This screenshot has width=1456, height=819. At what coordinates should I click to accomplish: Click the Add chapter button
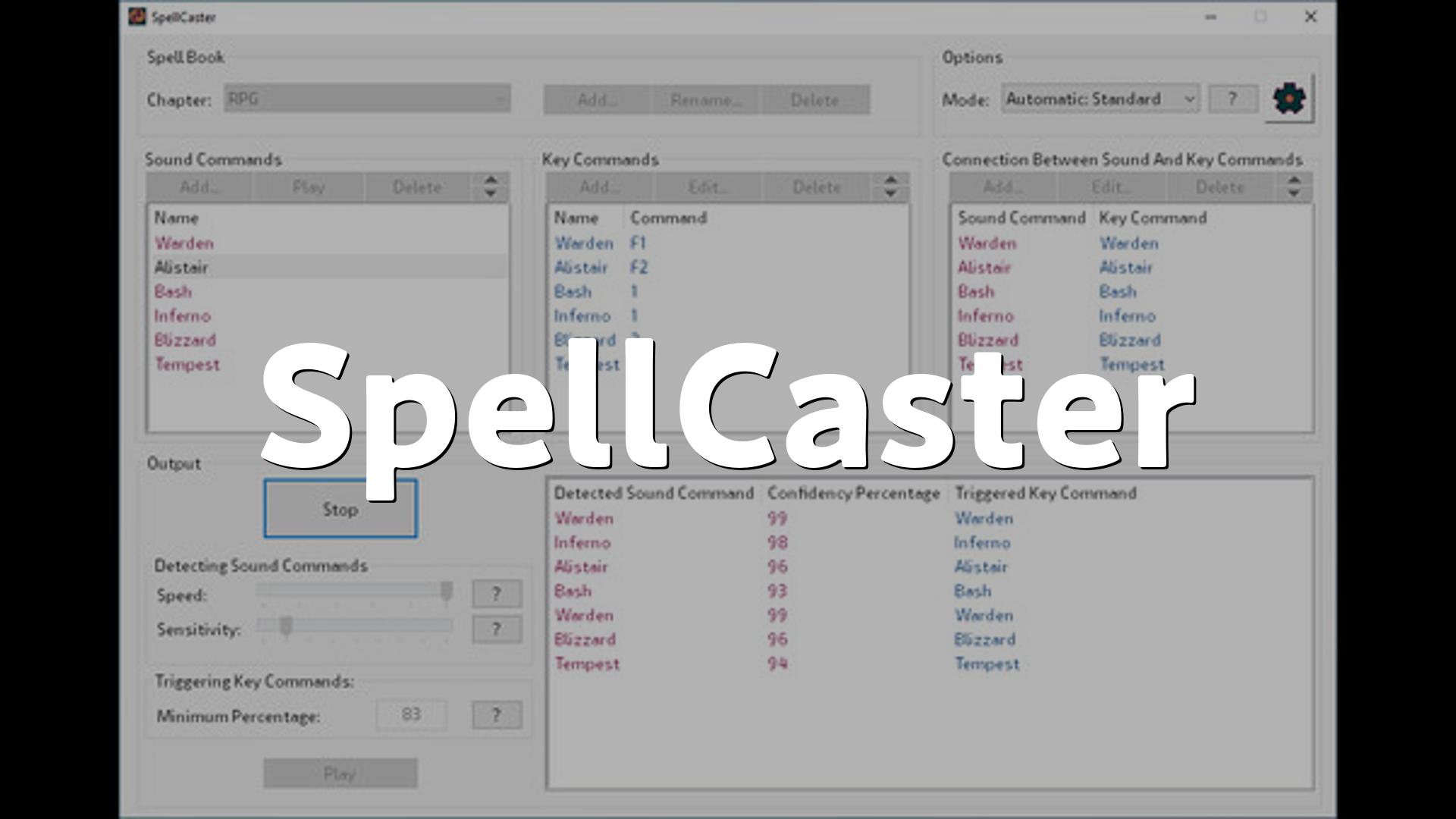click(597, 99)
